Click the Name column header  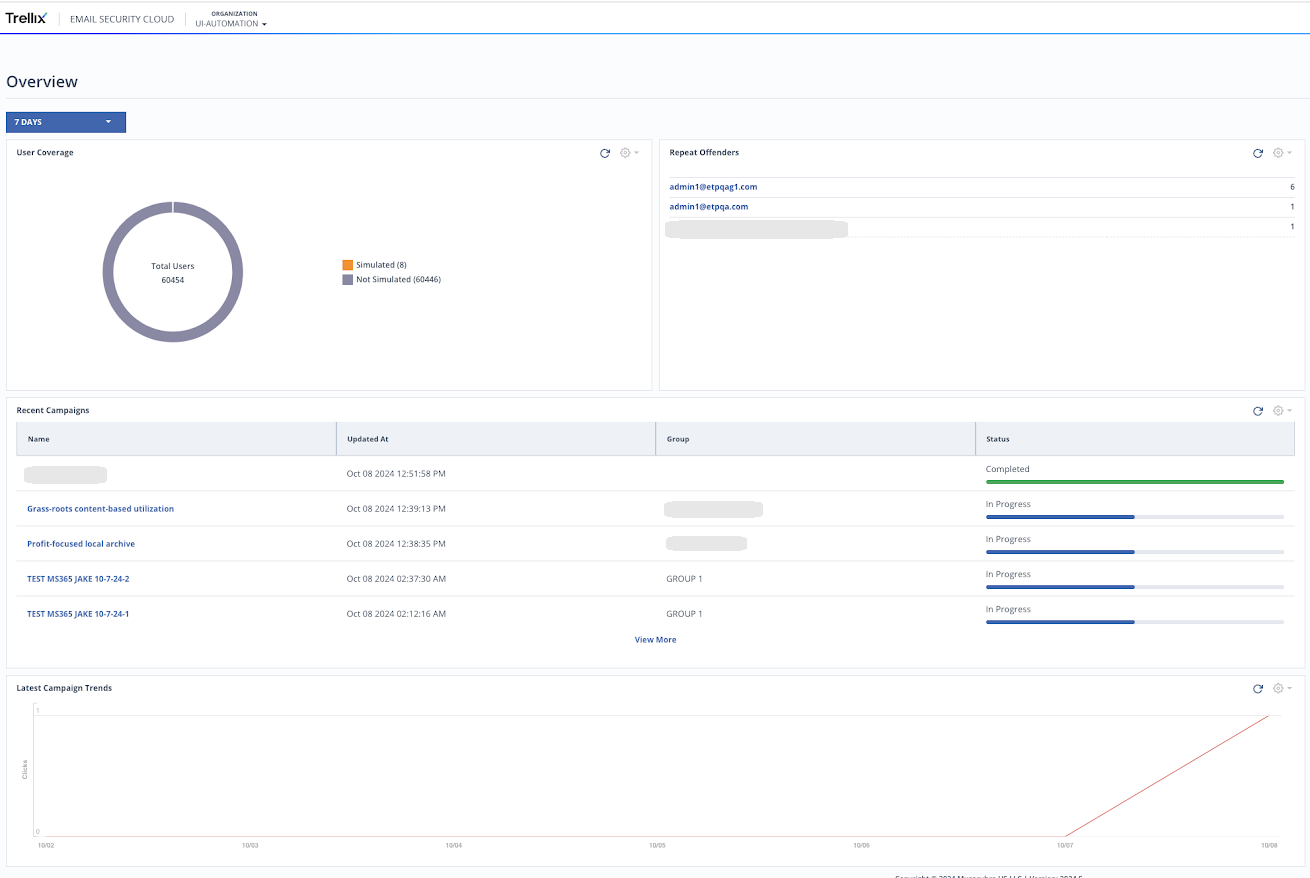176,439
